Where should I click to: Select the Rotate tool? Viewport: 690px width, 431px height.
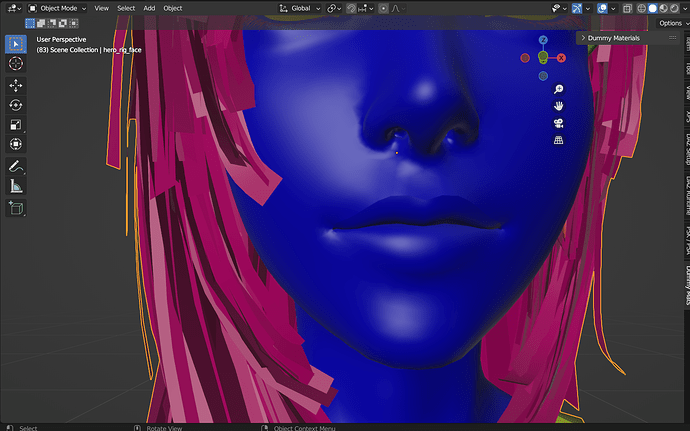click(x=16, y=105)
